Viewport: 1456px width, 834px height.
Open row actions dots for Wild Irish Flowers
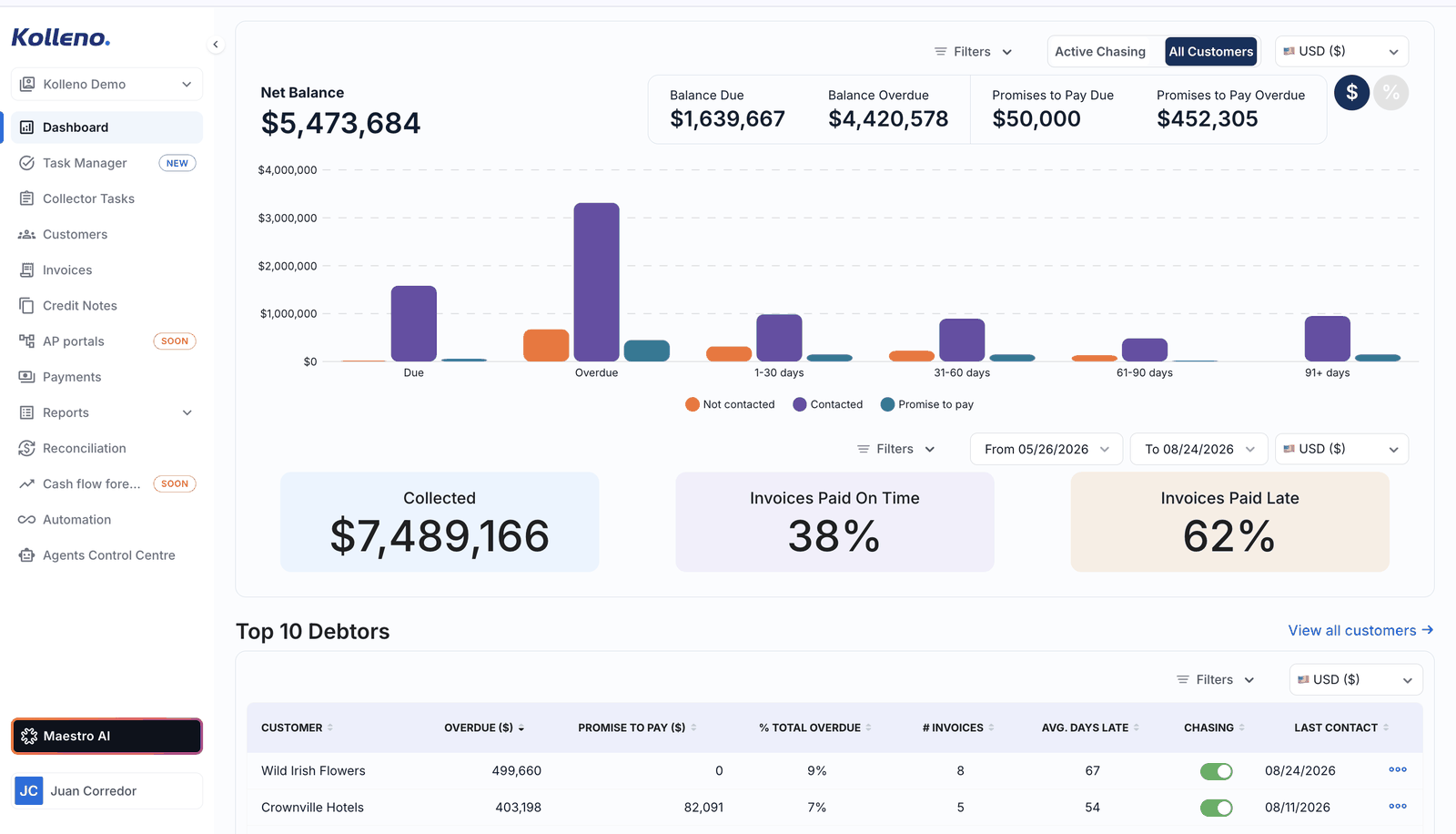tap(1398, 770)
